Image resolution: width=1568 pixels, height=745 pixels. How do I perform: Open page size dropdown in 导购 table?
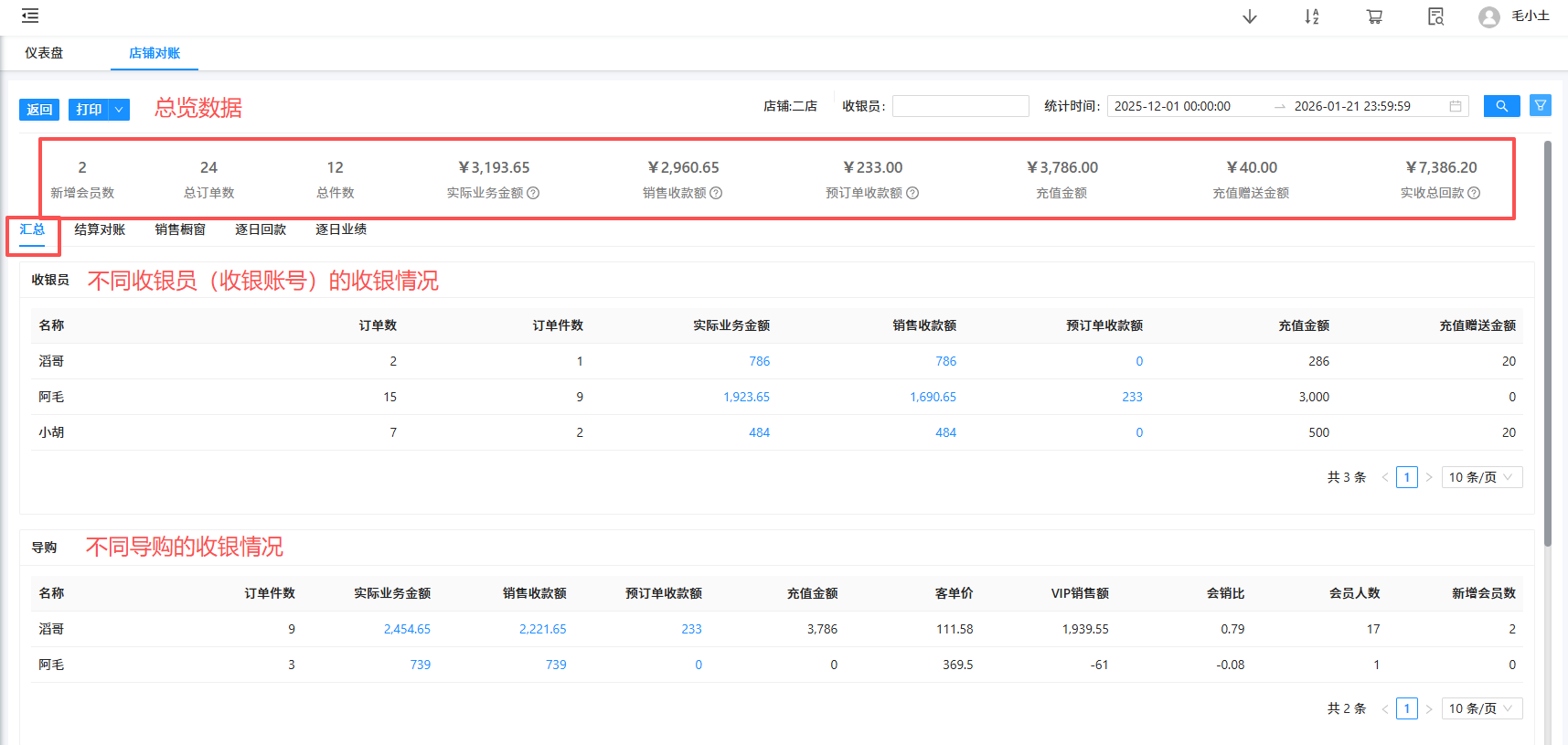point(1481,708)
